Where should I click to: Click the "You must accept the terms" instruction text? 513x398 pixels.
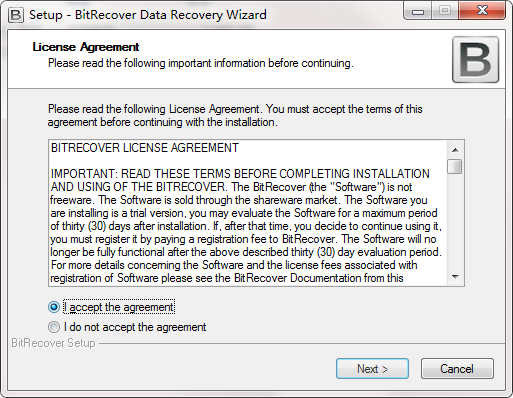tap(344, 109)
